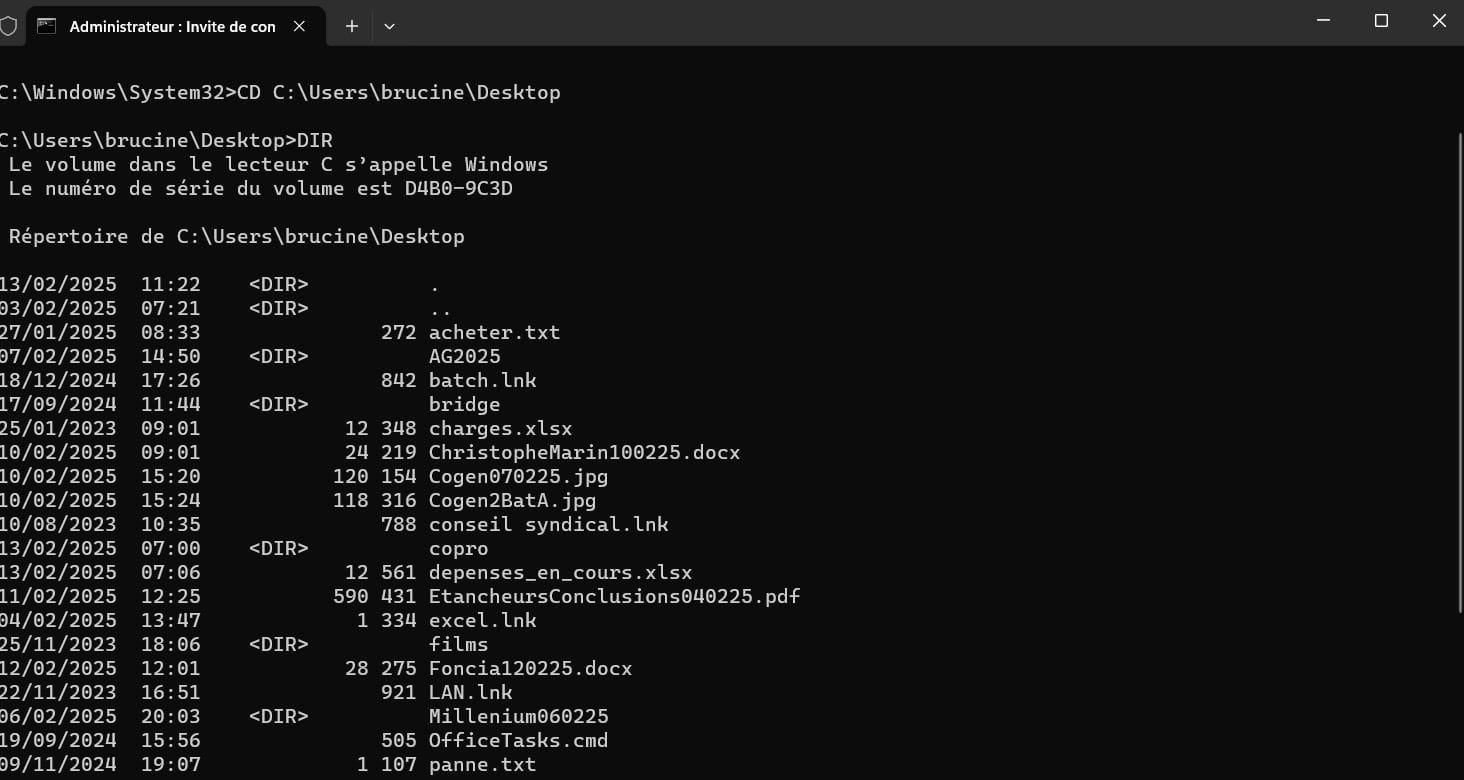This screenshot has height=780, width=1464.
Task: Minimize the terminal window
Action: click(1324, 21)
